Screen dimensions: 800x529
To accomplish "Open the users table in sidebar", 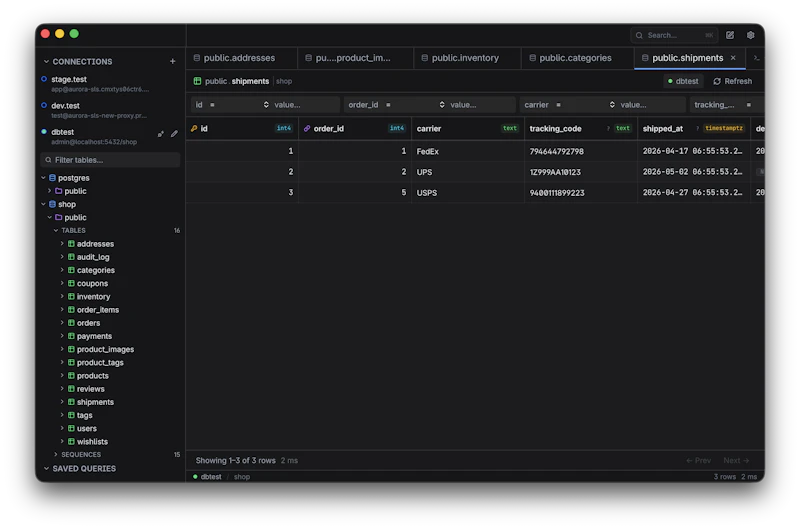I will pos(86,429).
